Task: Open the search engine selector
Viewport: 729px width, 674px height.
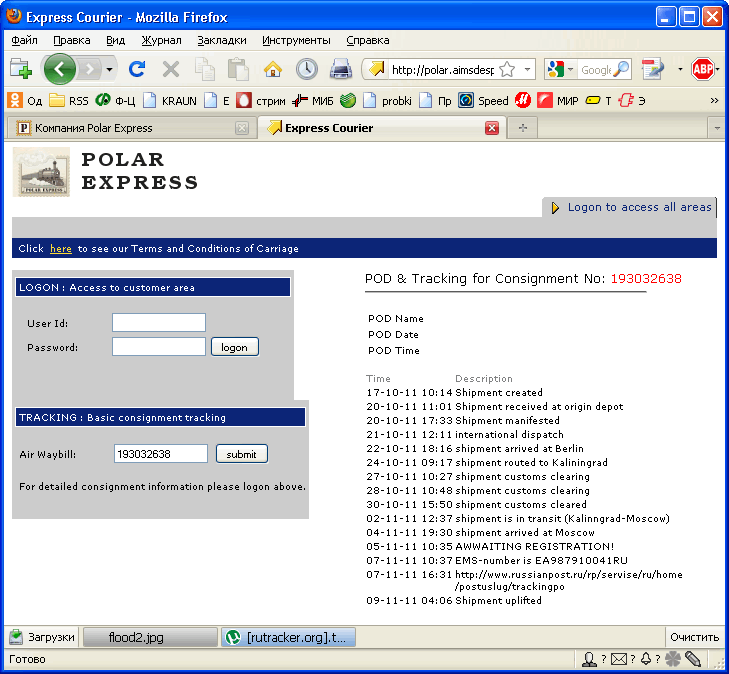Action: pos(560,70)
